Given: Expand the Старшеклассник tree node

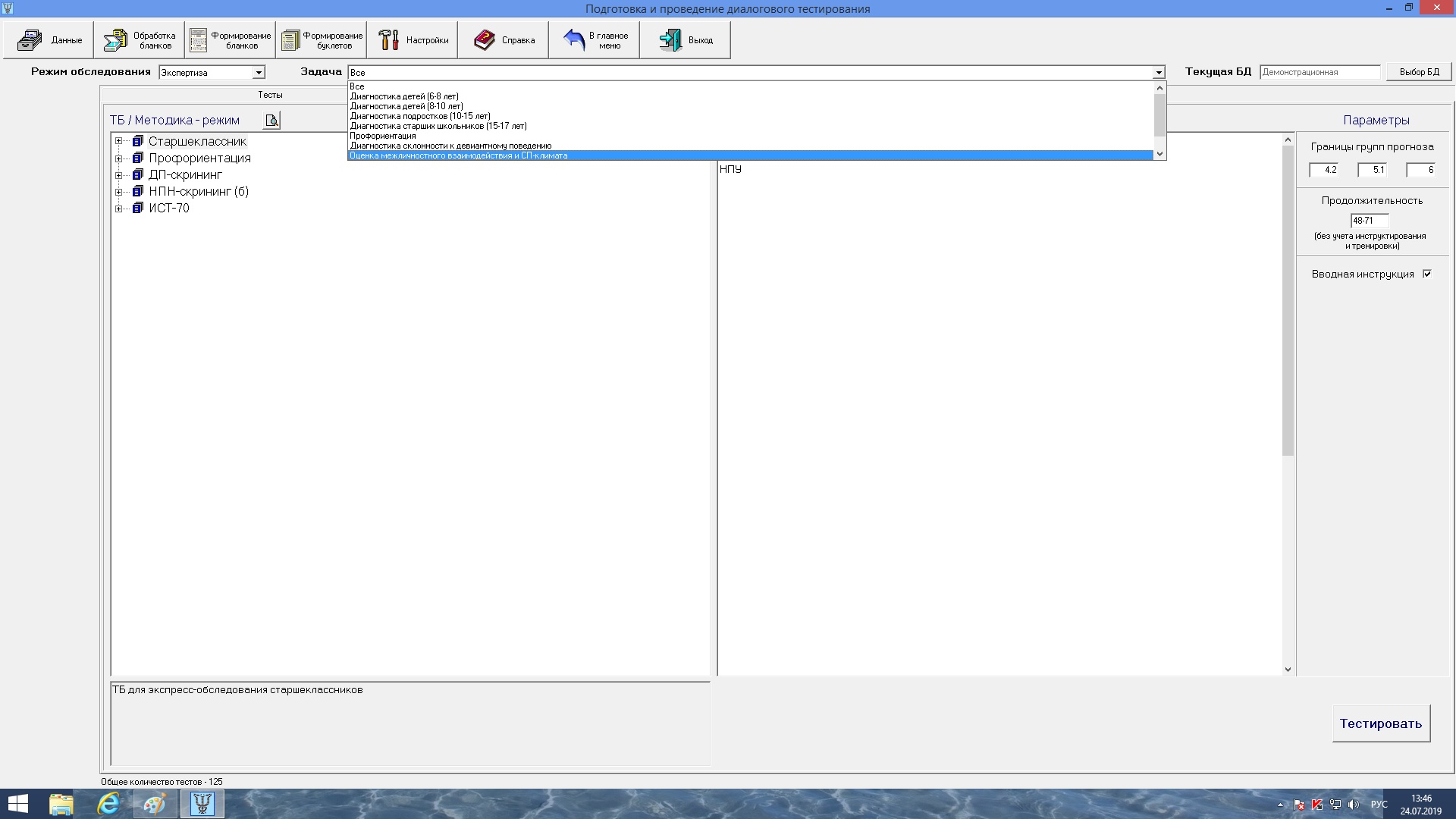Looking at the screenshot, I should pos(118,141).
